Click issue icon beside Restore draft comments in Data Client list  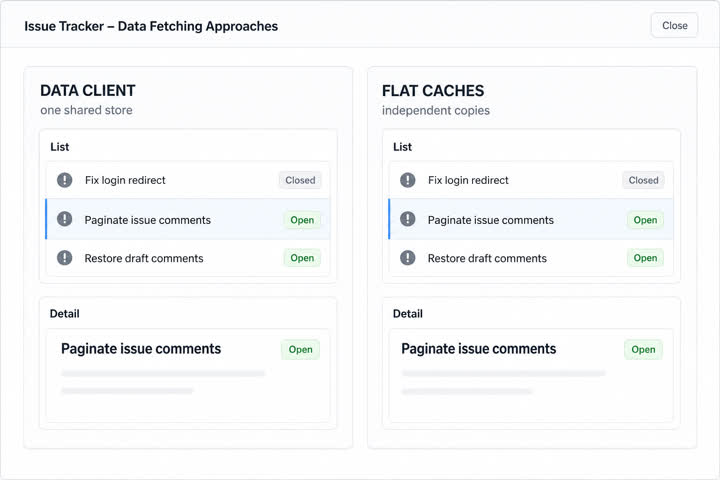pos(64,258)
